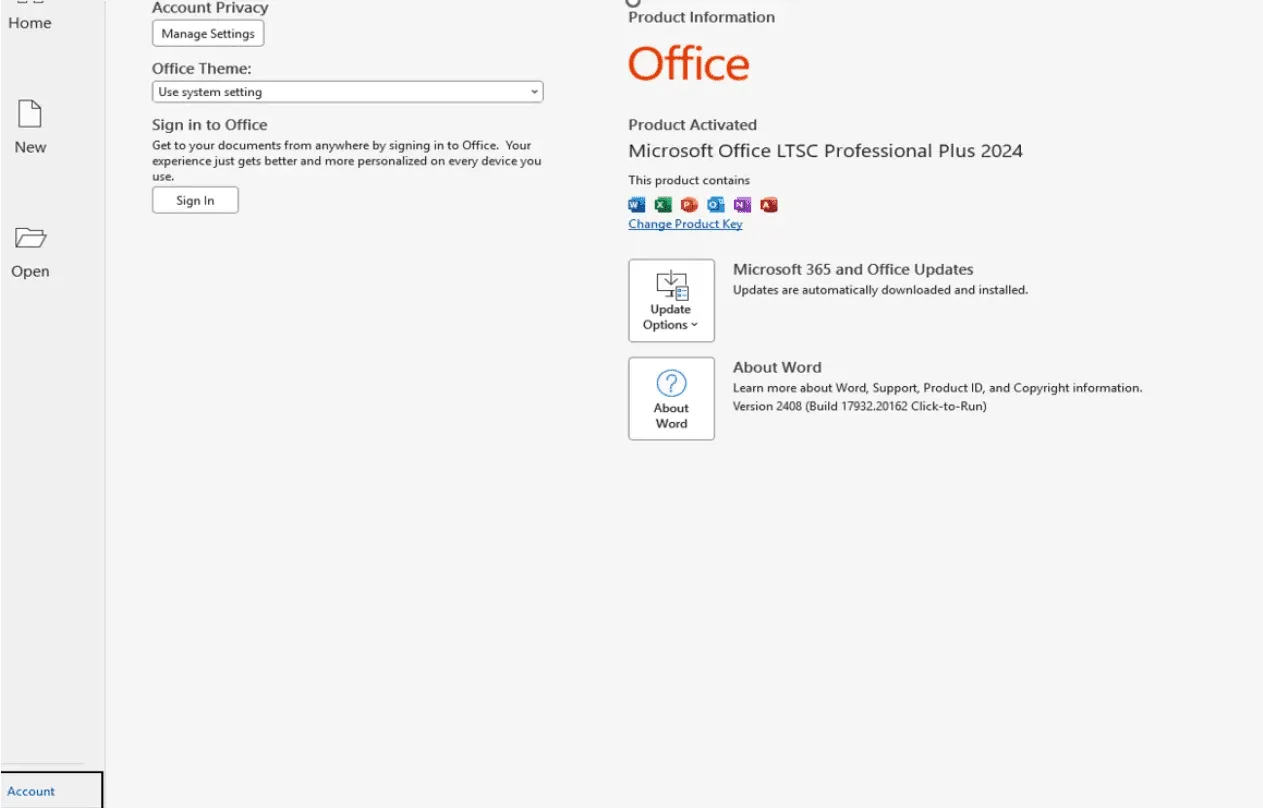Viewport: 1263px width, 808px height.
Task: Click the PowerPoint app icon
Action: [689, 205]
